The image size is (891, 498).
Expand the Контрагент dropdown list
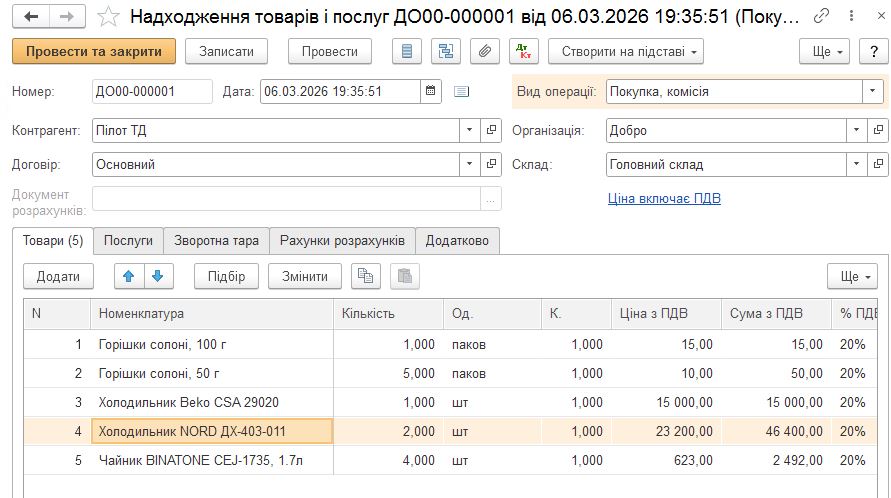point(470,130)
